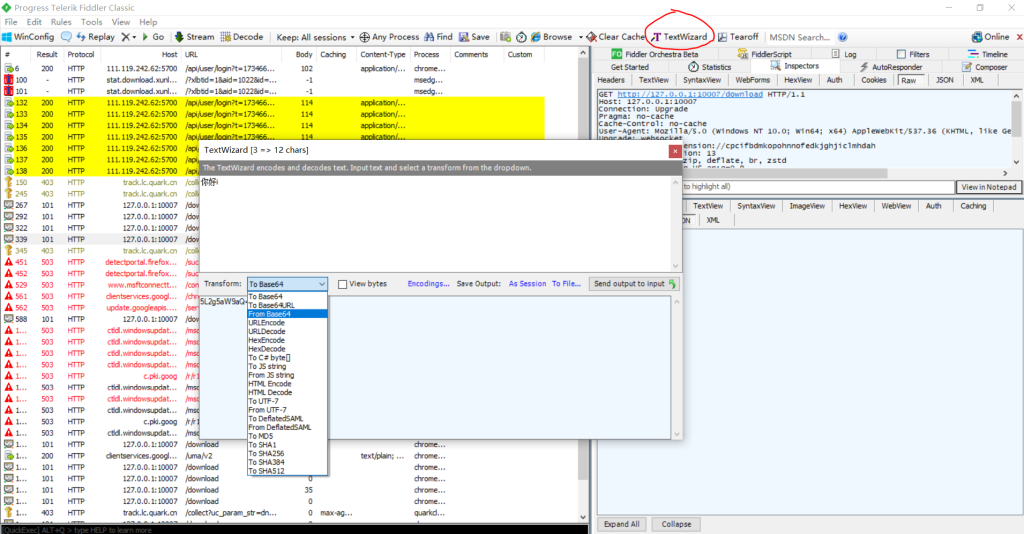The width and height of the screenshot is (1024, 534).
Task: Open the Keep: All sessions dropdown
Action: tap(315, 37)
